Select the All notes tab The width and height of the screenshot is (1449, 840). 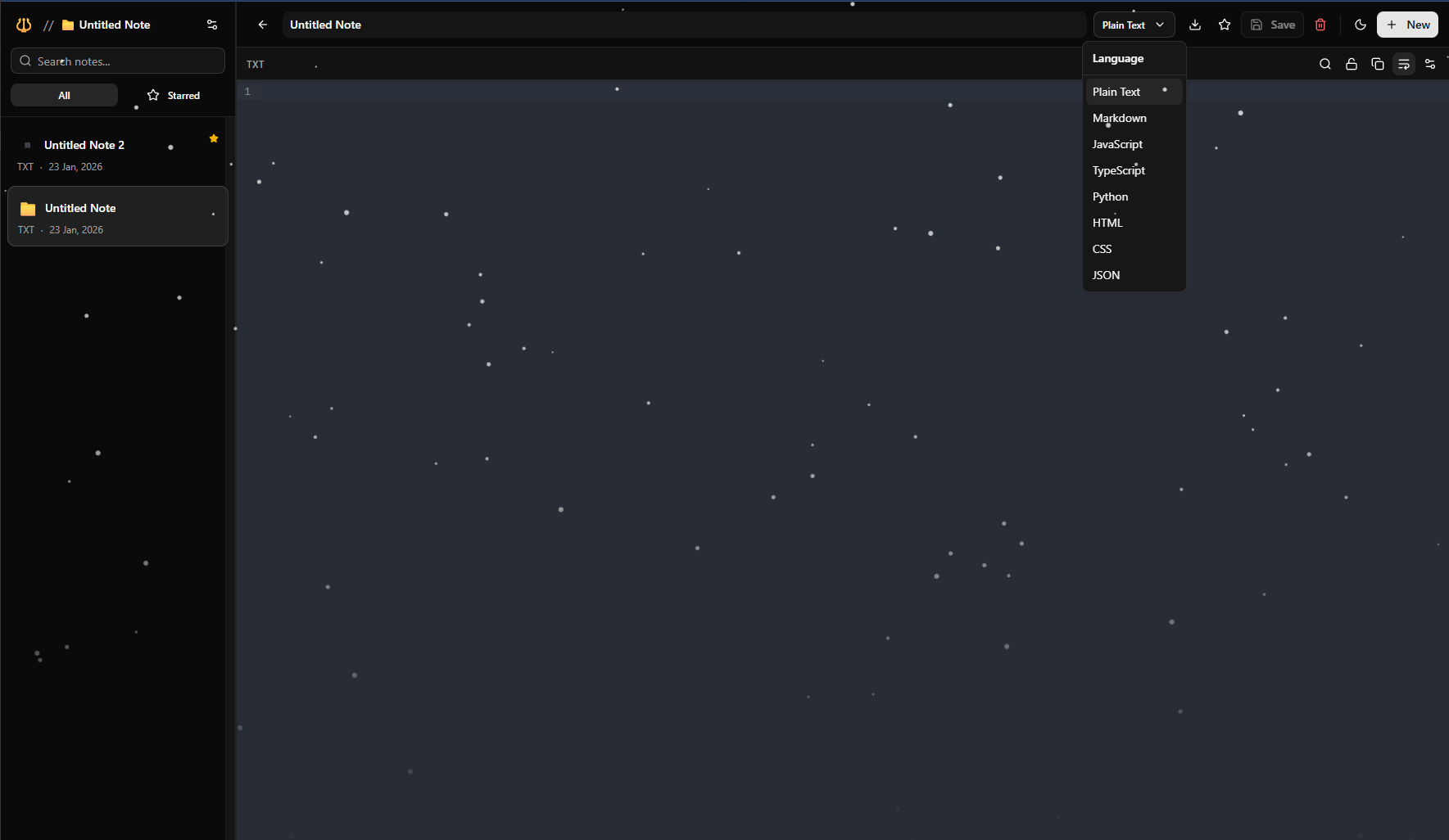(63, 95)
